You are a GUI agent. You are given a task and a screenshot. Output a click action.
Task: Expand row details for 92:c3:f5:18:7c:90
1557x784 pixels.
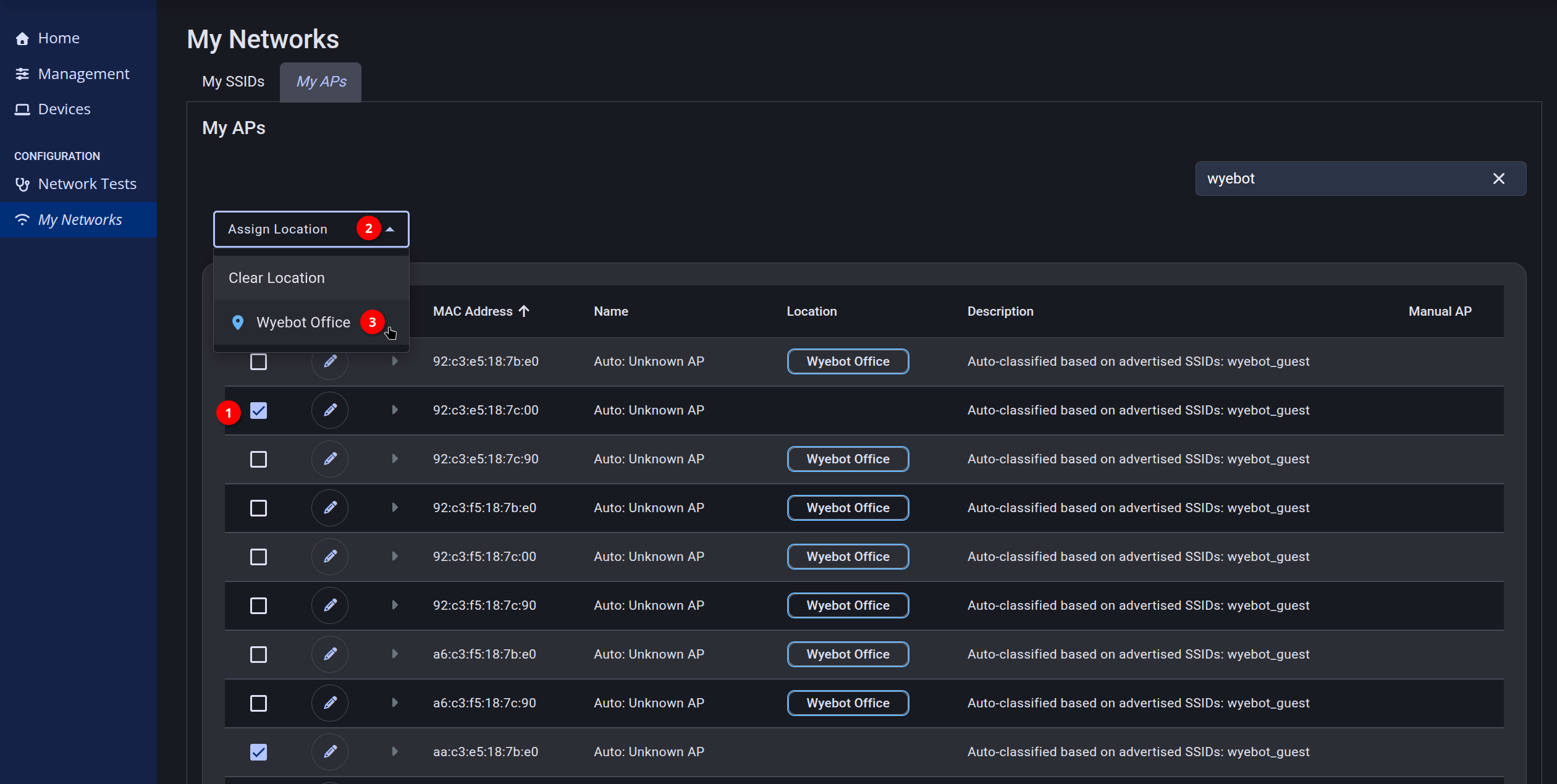(394, 605)
